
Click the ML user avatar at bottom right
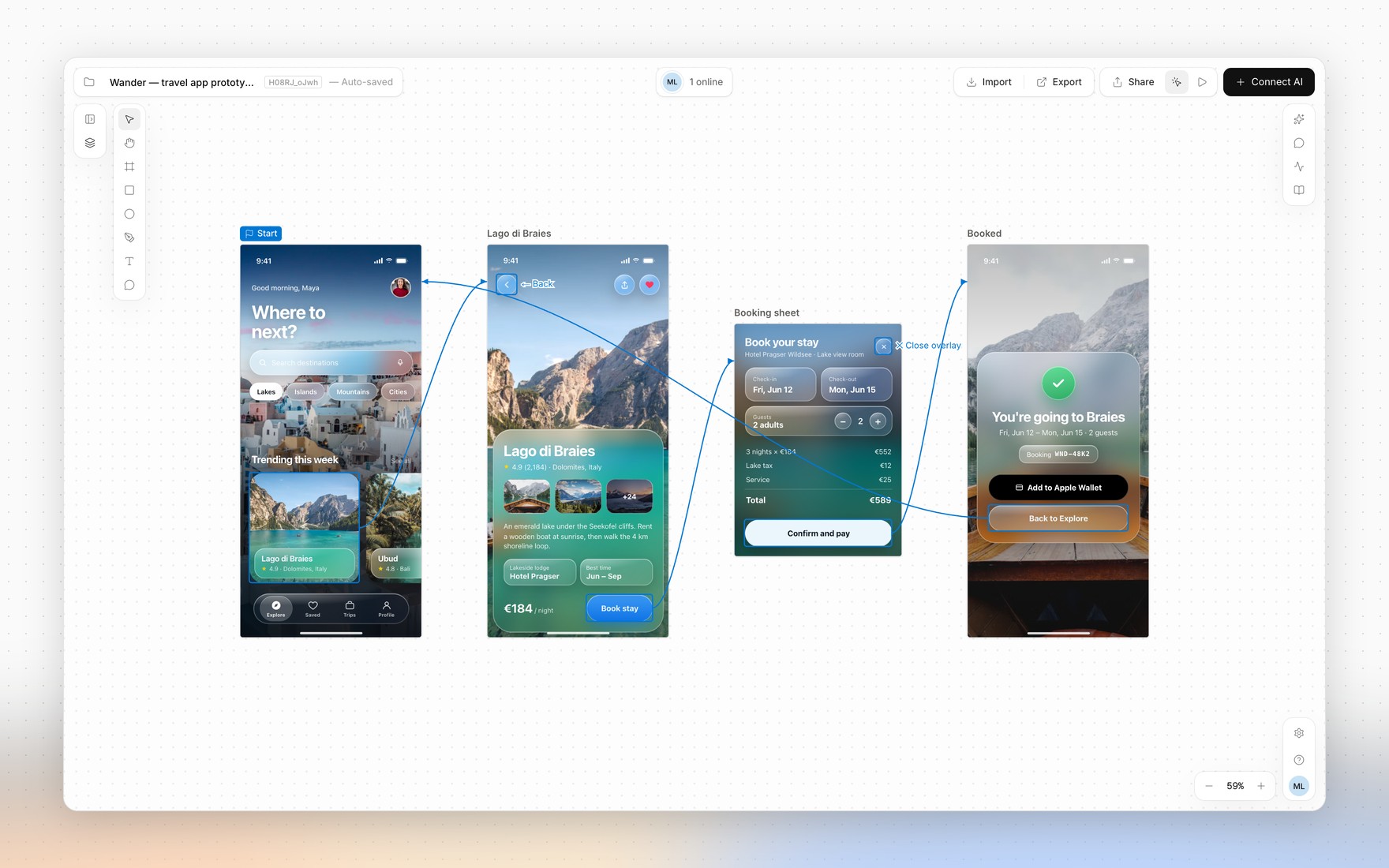[1299, 786]
